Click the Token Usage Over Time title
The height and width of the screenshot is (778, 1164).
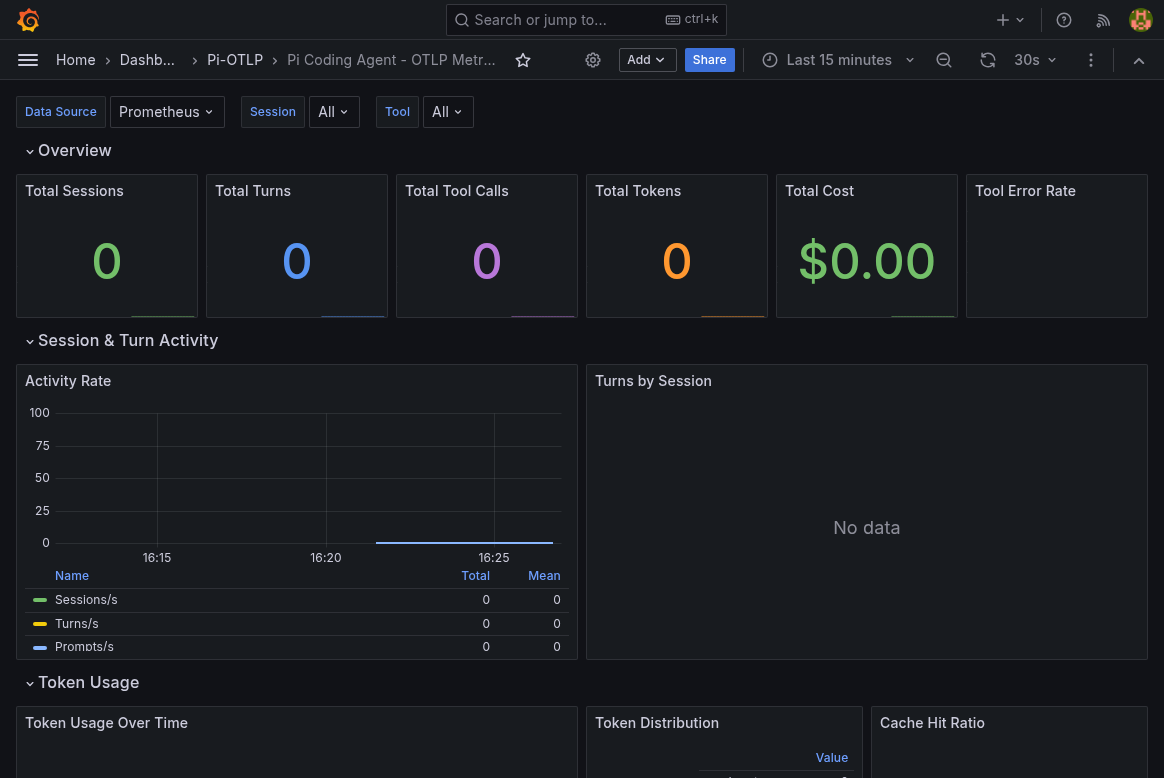(x=106, y=723)
